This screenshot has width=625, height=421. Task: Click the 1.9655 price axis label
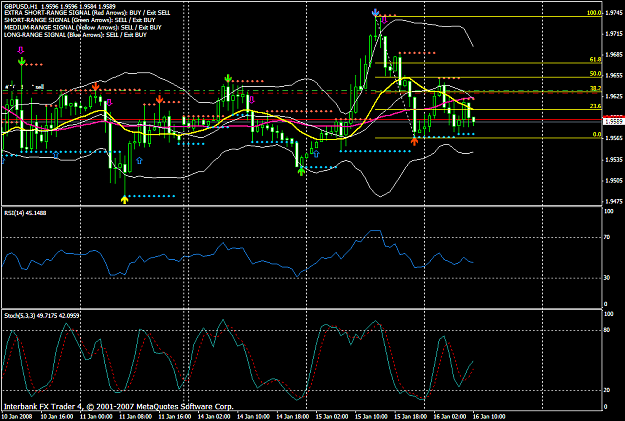point(614,75)
